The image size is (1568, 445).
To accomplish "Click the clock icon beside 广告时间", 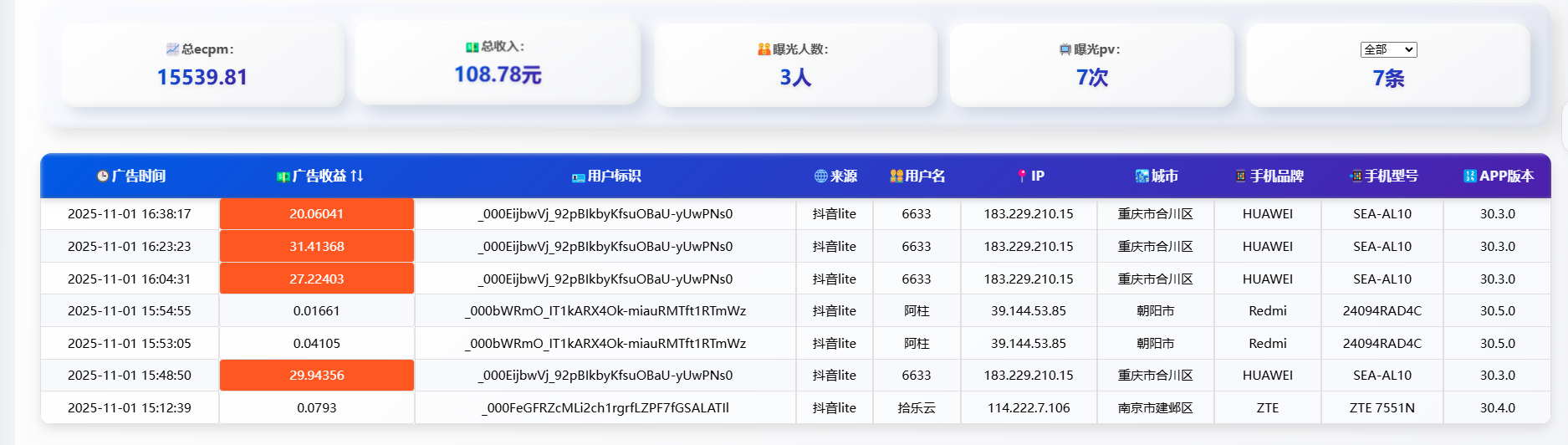I will point(103,176).
